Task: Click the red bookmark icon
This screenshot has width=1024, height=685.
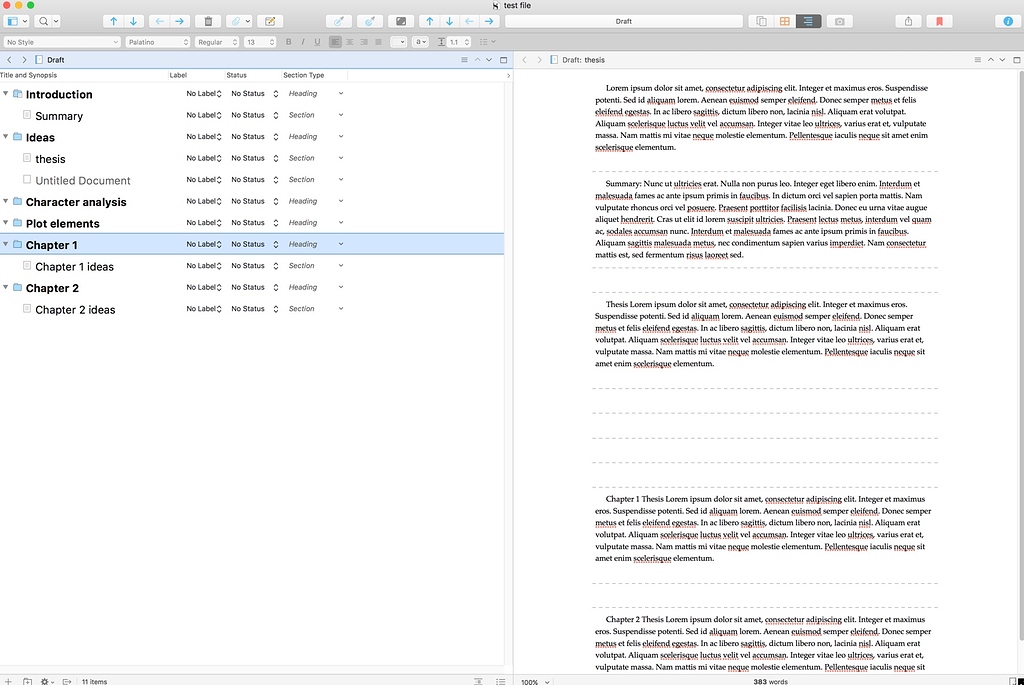Action: click(939, 20)
